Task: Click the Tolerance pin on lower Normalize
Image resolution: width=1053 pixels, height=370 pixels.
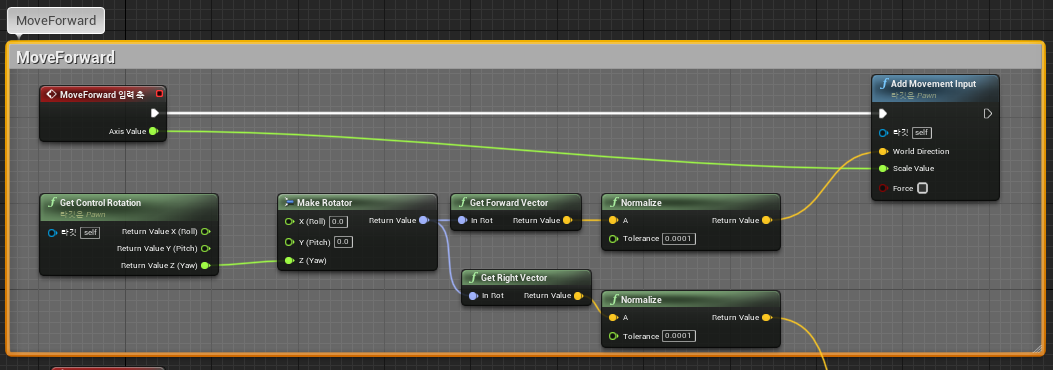Action: coord(613,336)
